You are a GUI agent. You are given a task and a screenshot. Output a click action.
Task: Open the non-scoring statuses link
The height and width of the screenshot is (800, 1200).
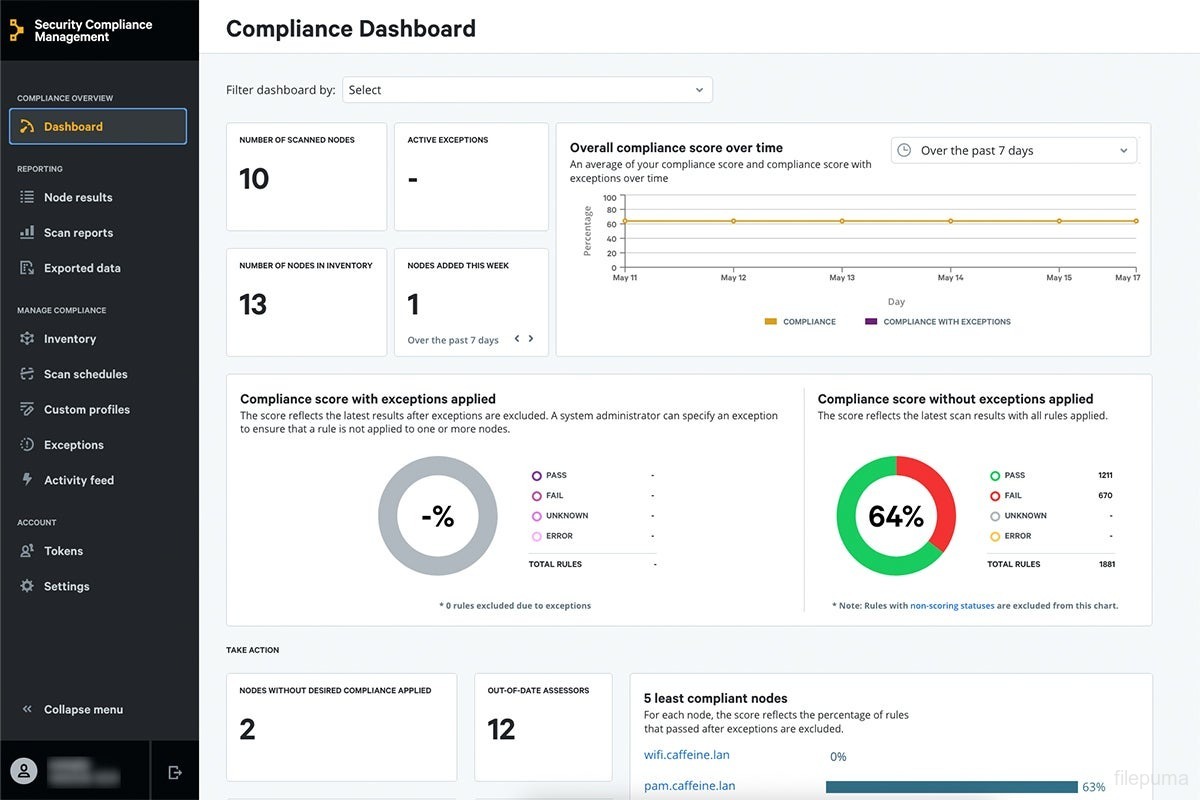click(x=952, y=606)
